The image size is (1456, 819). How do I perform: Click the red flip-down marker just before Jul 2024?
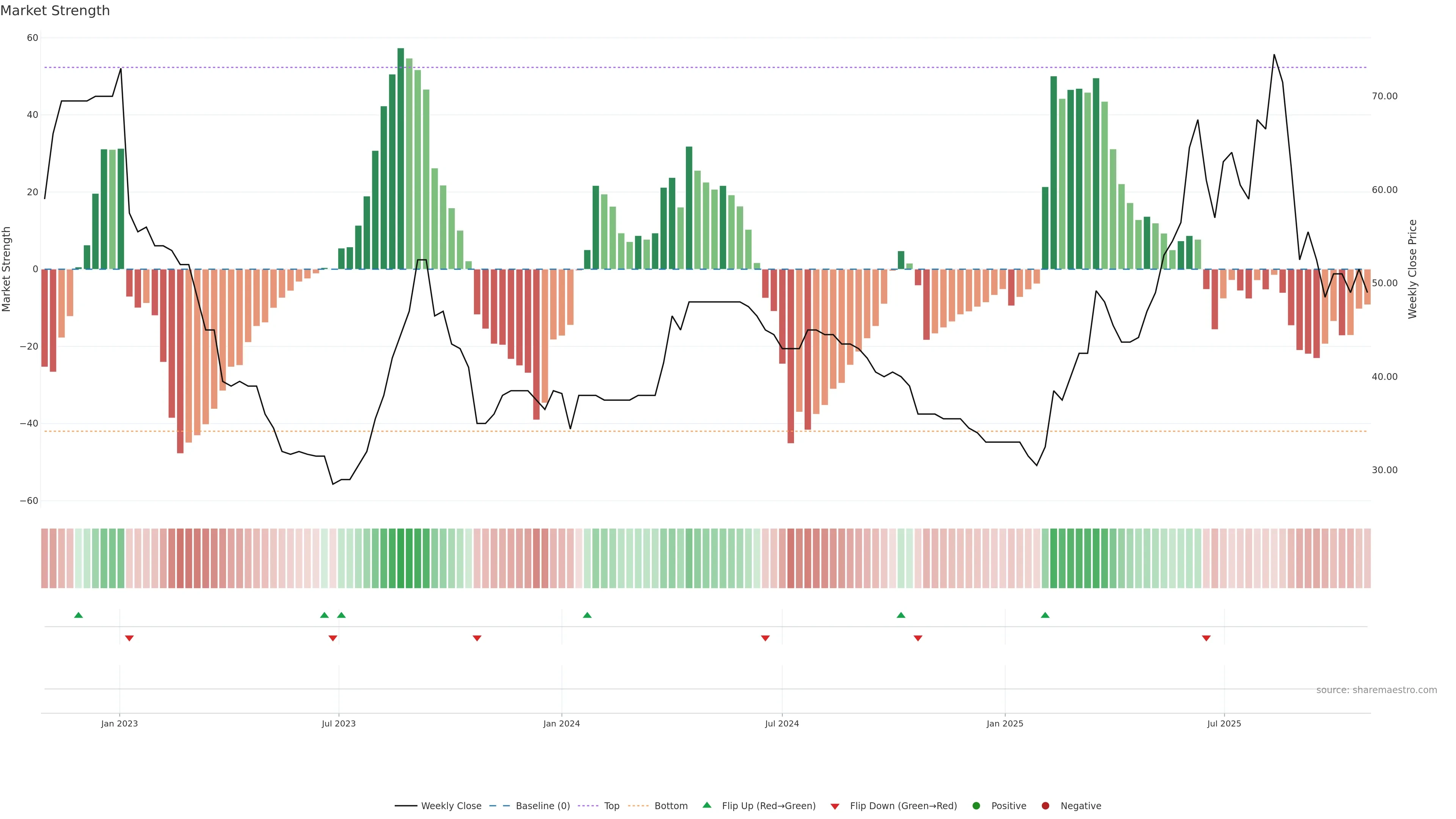pos(765,638)
